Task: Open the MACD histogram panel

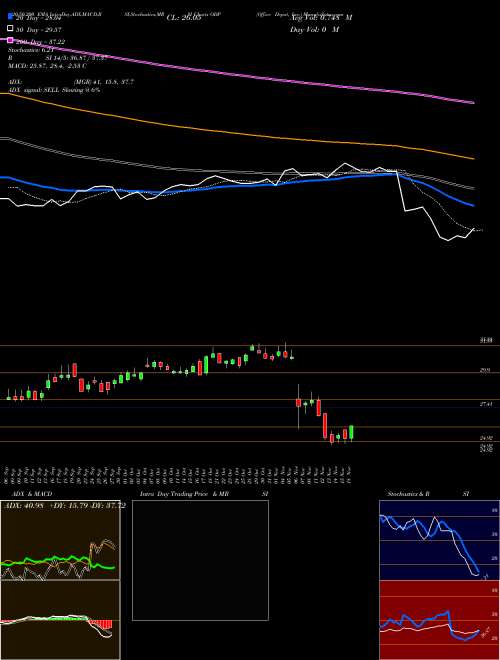Action: coord(60,620)
